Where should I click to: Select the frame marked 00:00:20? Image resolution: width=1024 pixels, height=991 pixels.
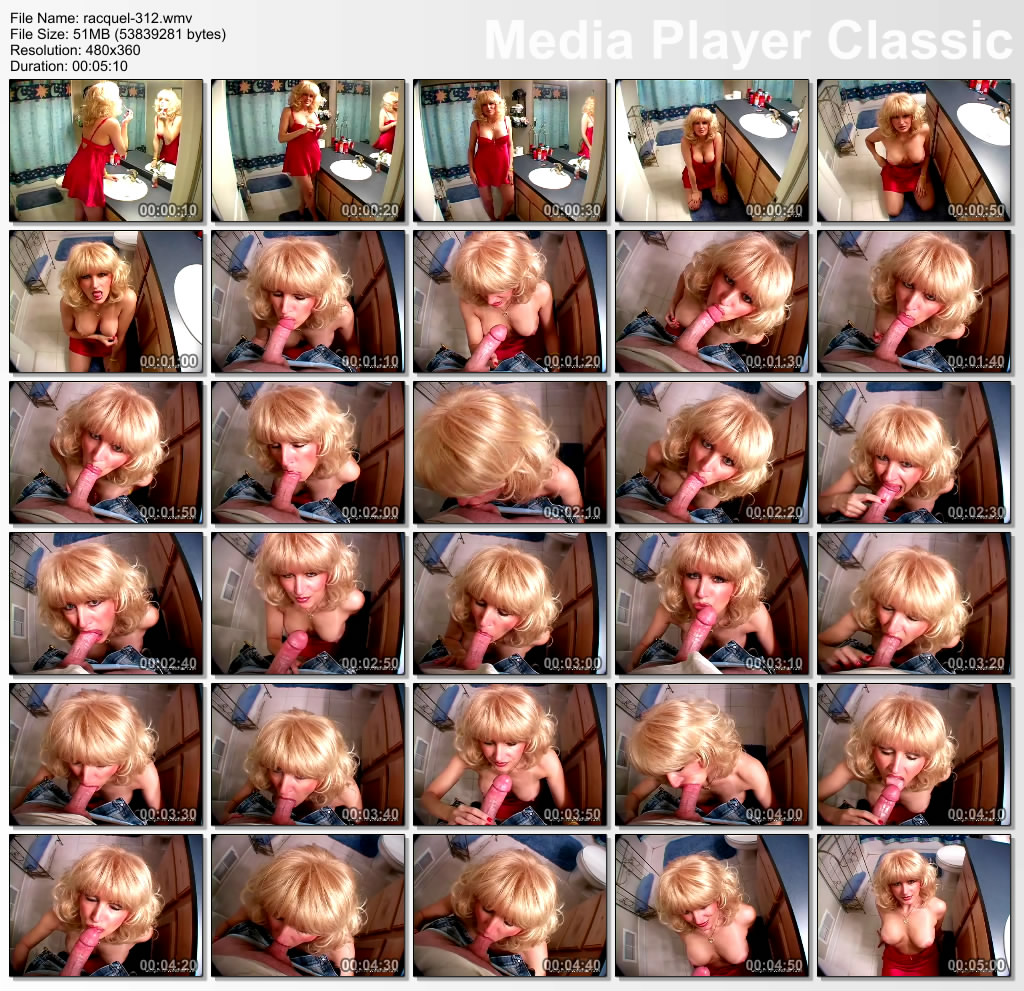pos(308,150)
